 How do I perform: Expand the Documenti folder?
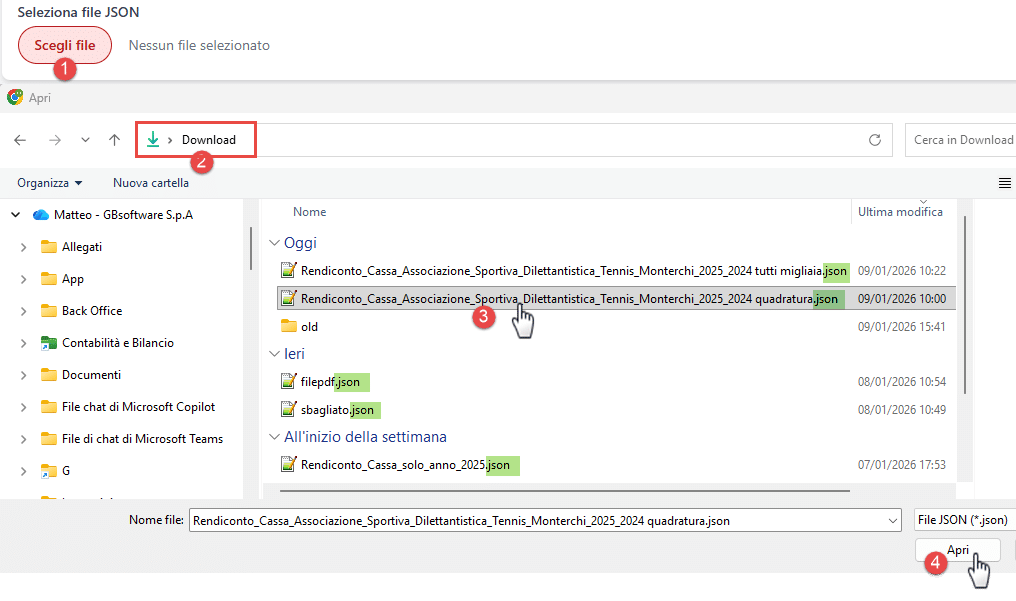point(23,375)
